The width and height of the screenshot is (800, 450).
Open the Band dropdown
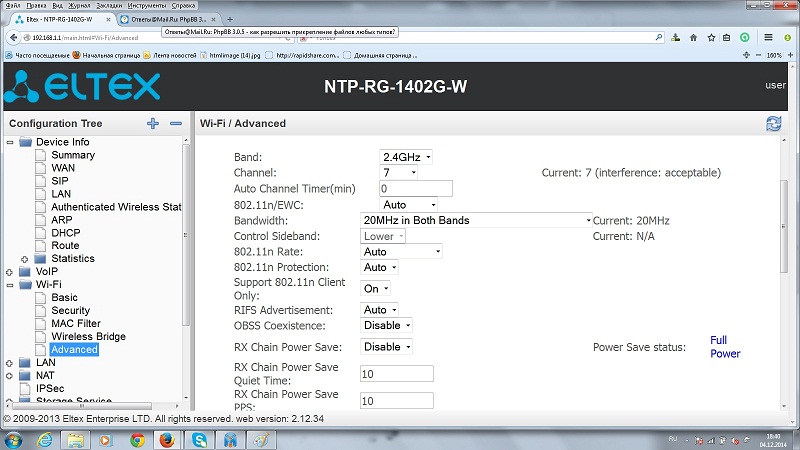(x=406, y=157)
